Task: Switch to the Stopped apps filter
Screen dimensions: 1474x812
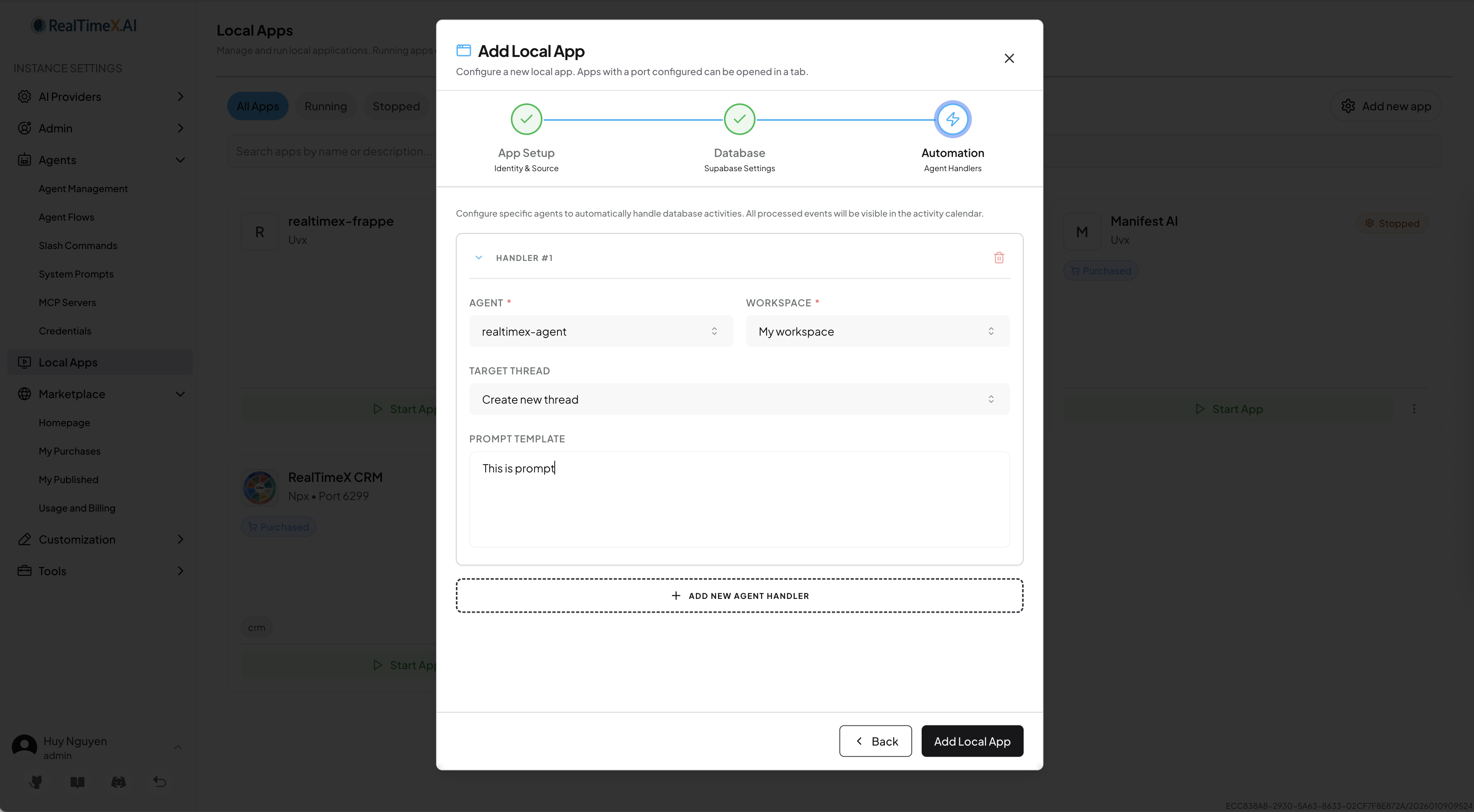Action: click(396, 106)
